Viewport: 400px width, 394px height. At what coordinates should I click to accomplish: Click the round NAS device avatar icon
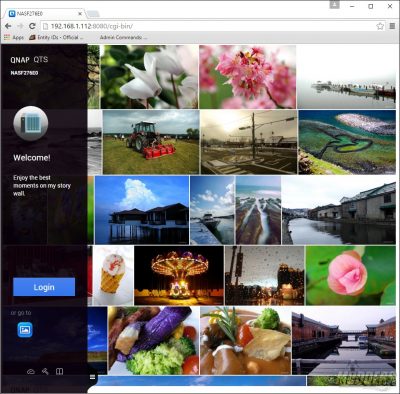31,123
